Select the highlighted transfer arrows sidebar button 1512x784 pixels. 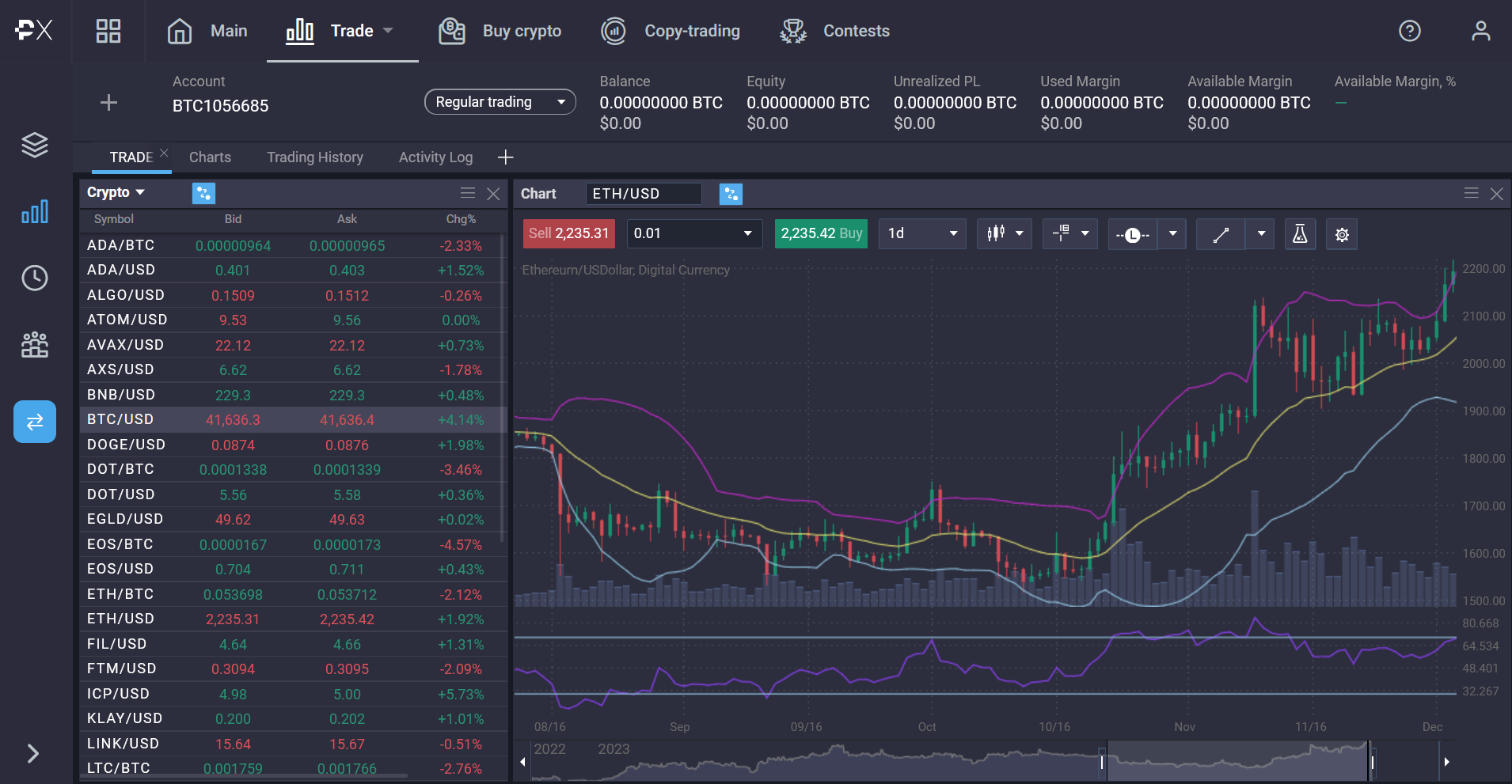pyautogui.click(x=35, y=422)
